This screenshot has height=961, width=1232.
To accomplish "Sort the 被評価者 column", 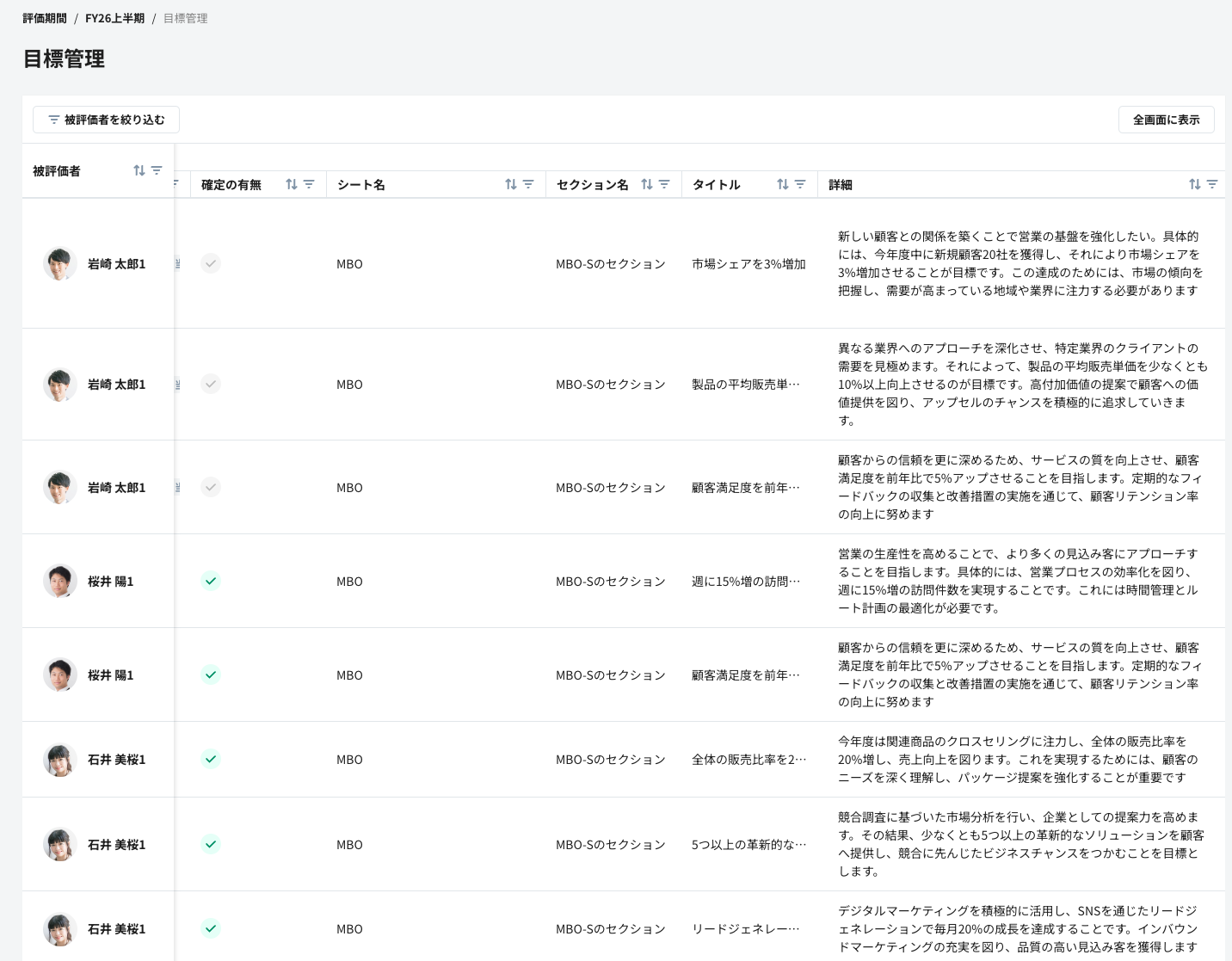I will pyautogui.click(x=139, y=170).
